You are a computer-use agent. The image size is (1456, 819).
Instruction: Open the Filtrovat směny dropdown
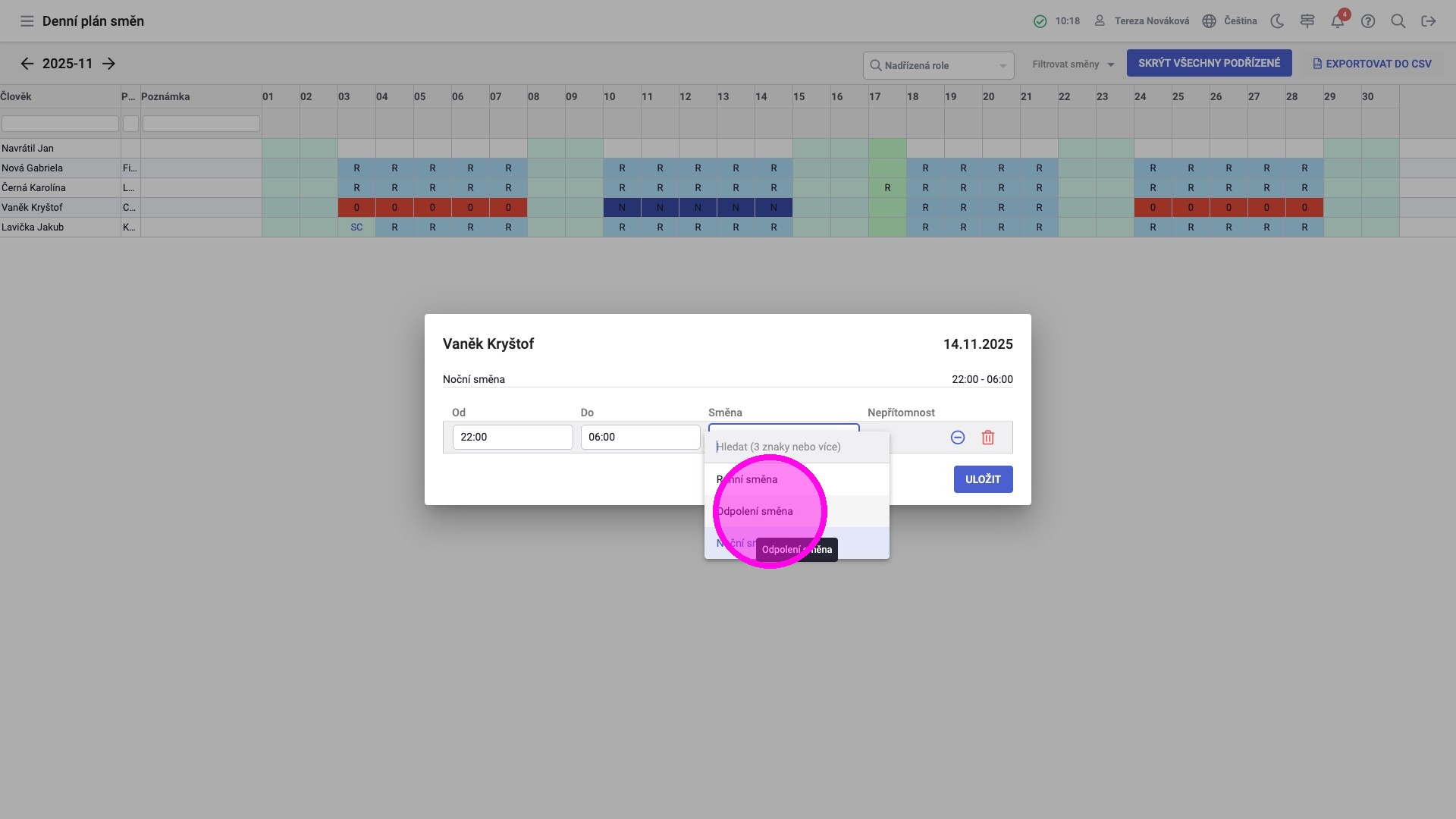pyautogui.click(x=1072, y=64)
